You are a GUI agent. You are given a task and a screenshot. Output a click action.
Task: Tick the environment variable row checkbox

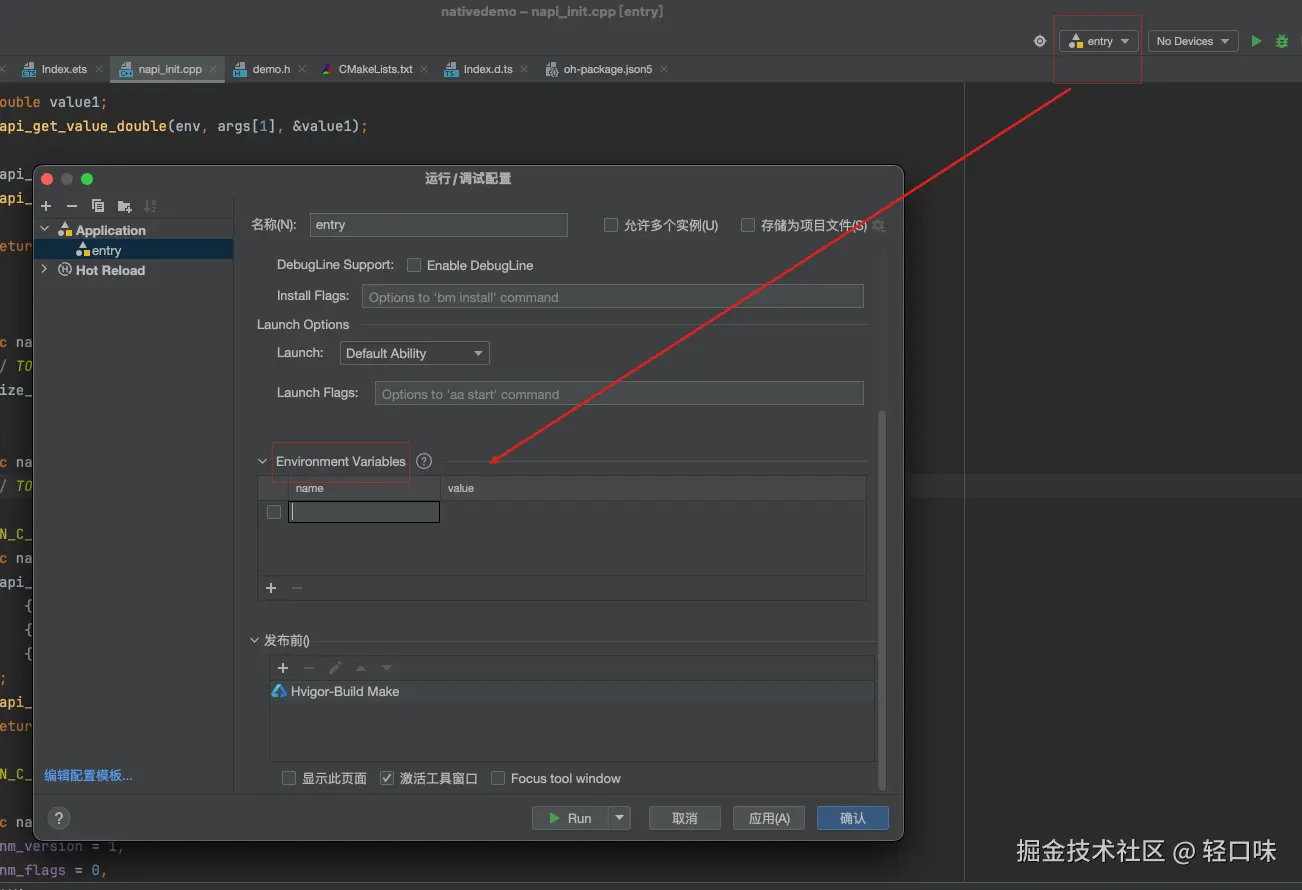pyautogui.click(x=274, y=512)
